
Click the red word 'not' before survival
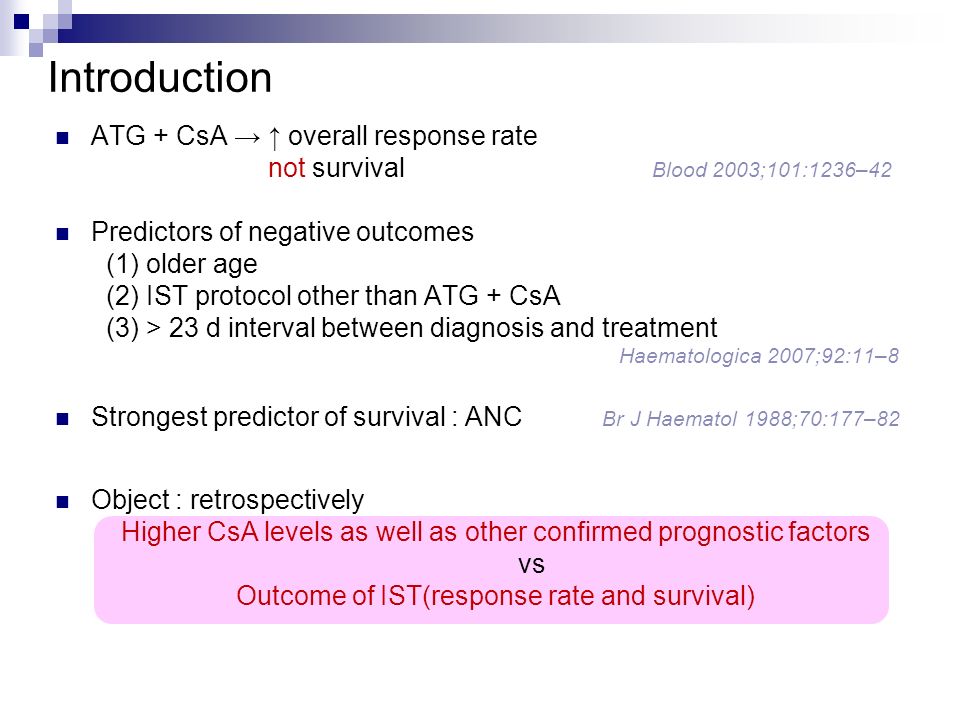tap(287, 168)
